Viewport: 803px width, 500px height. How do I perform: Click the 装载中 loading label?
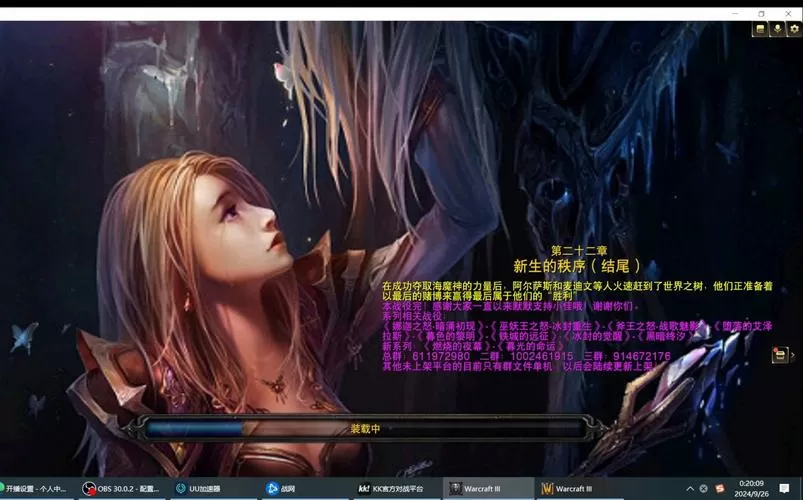tap(365, 429)
